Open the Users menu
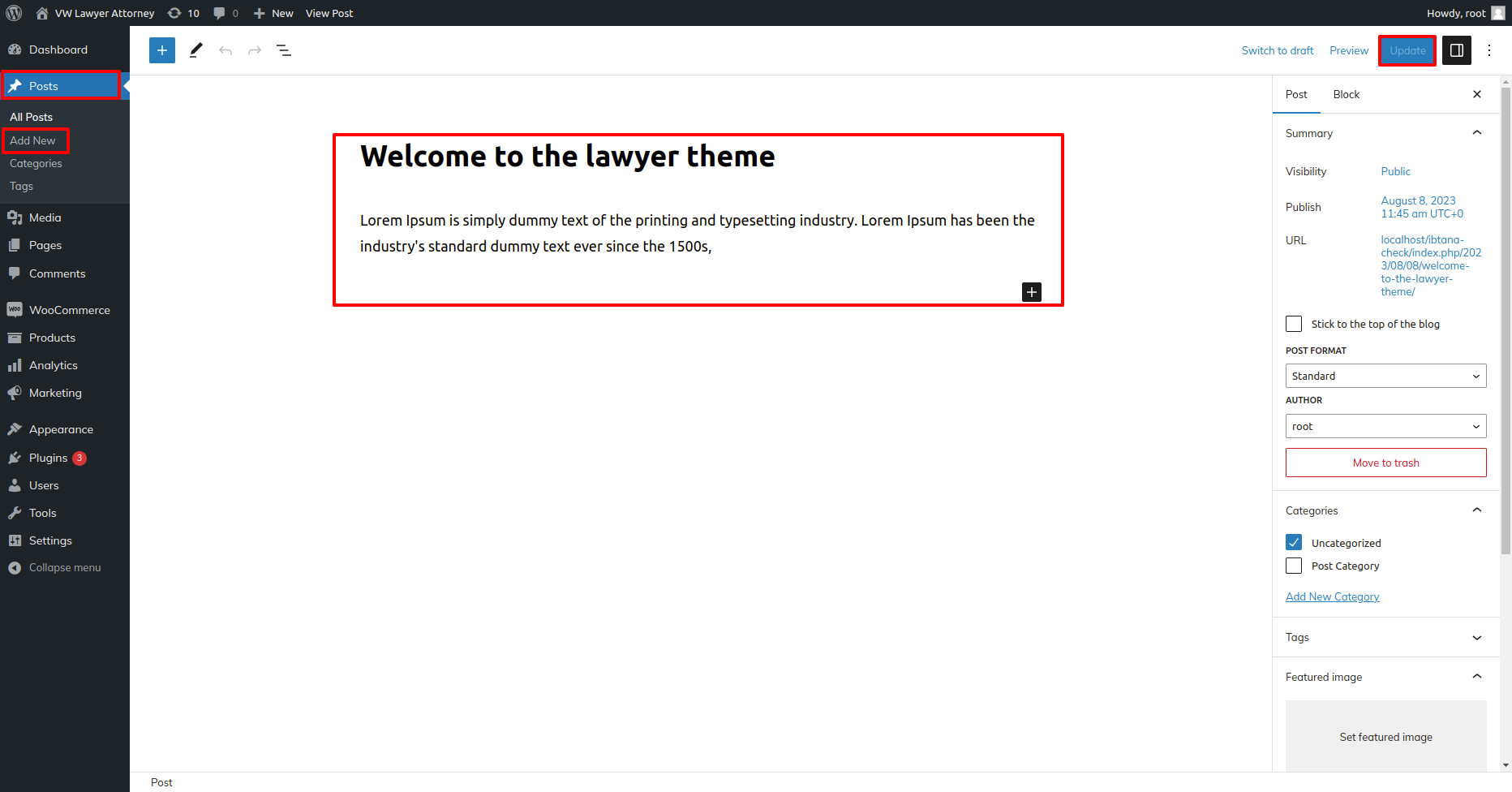Viewport: 1512px width, 792px height. coord(65,485)
